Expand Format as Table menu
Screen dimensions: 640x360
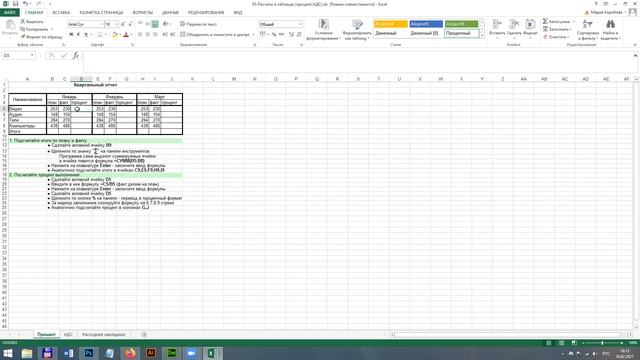point(357,30)
